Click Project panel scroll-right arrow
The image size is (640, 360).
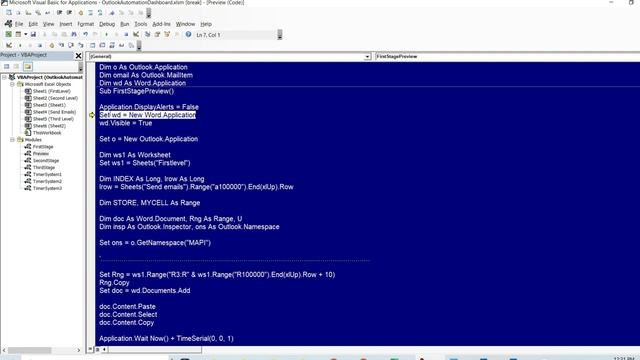pos(79,350)
